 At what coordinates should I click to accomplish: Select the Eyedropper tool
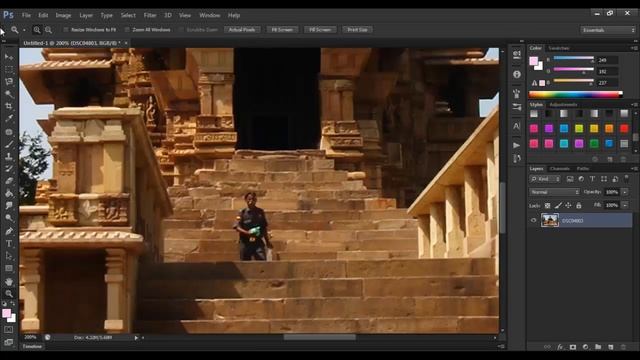click(9, 119)
